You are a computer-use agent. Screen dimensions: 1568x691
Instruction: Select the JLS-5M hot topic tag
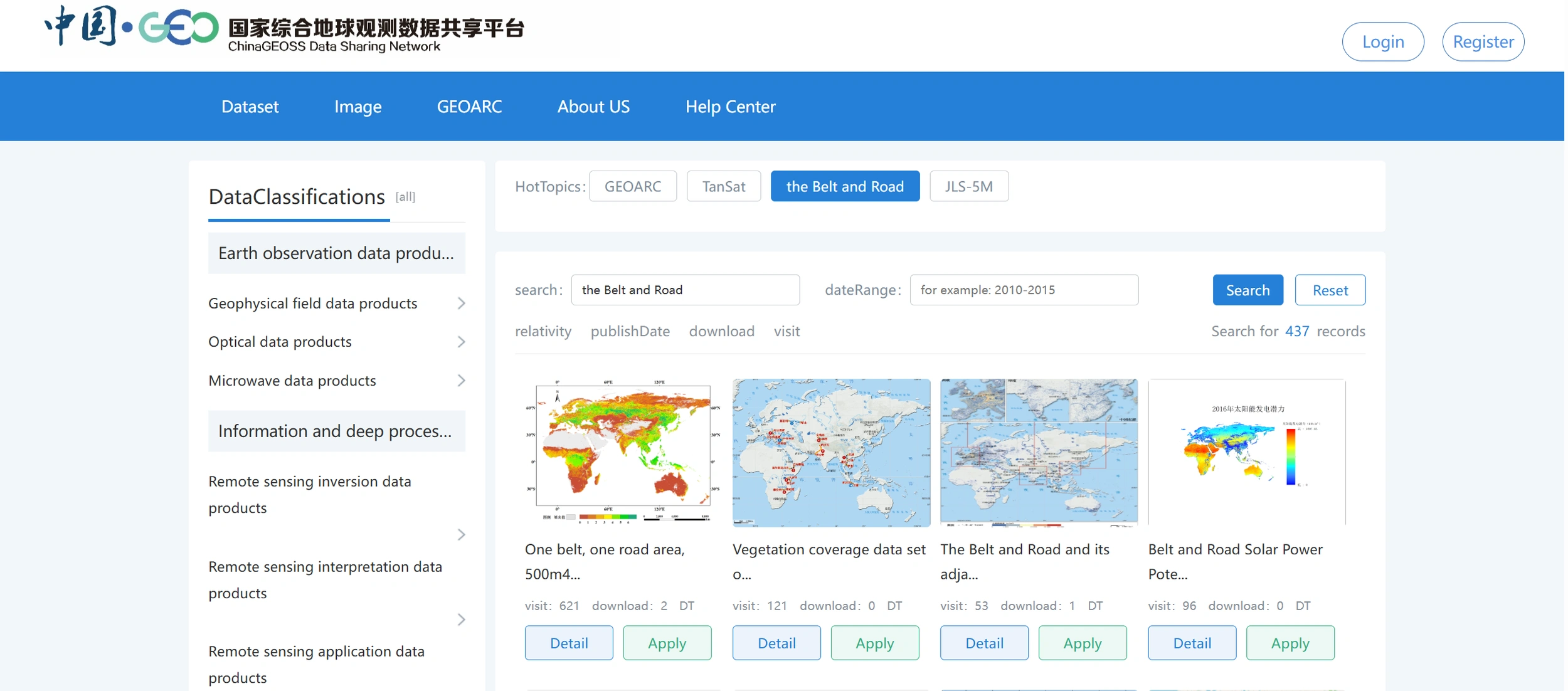968,186
